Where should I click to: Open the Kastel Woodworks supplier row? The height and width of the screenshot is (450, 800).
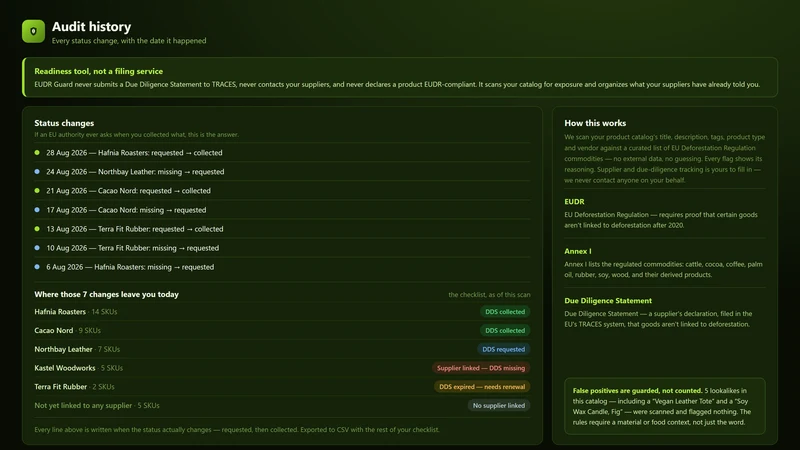click(x=282, y=368)
